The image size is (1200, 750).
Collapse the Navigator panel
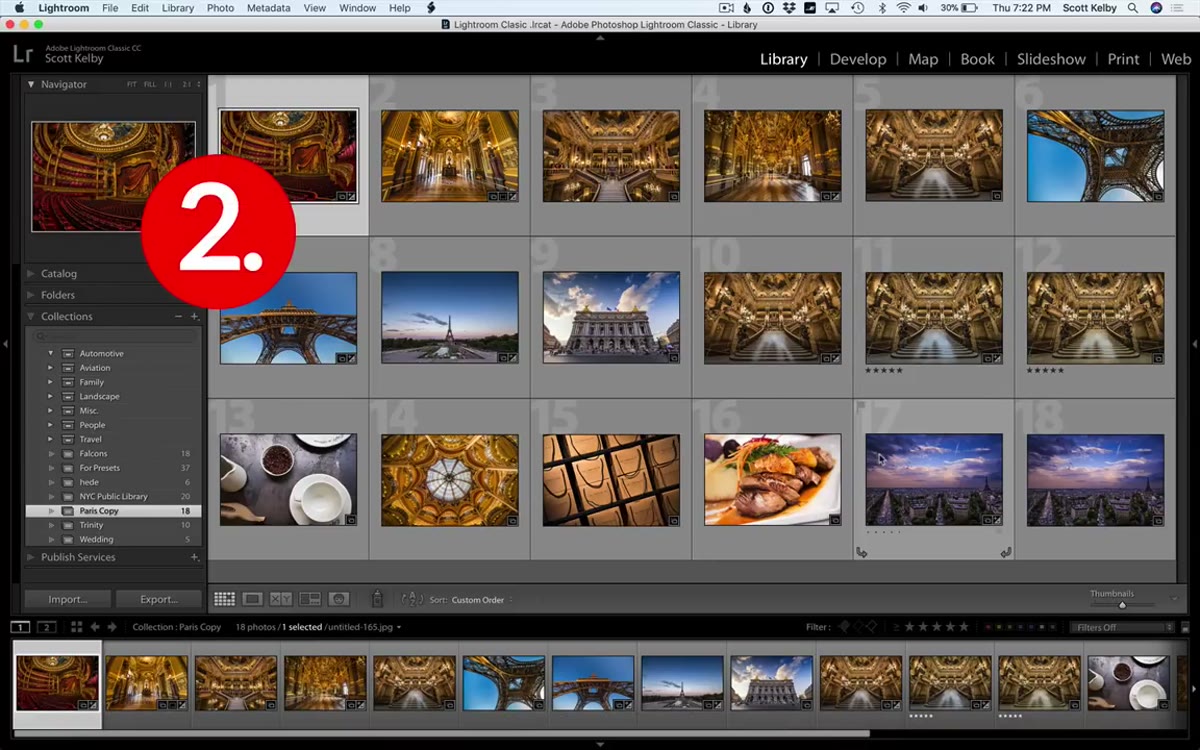point(31,85)
